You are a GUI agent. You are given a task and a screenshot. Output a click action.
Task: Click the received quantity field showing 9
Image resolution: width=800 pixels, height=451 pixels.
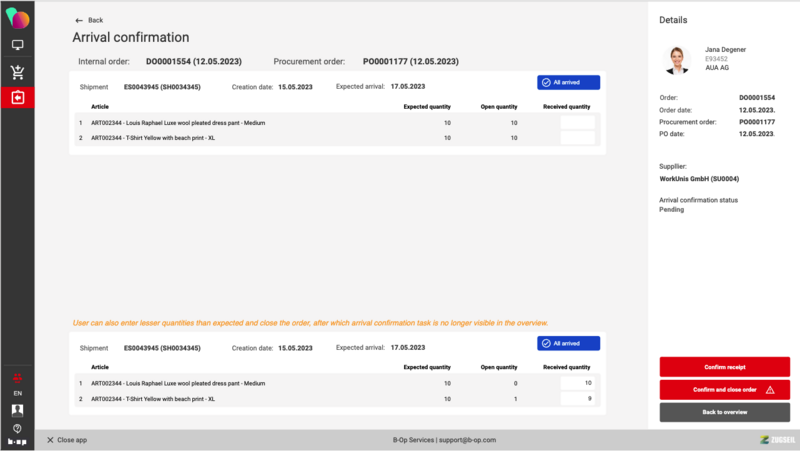(578, 399)
